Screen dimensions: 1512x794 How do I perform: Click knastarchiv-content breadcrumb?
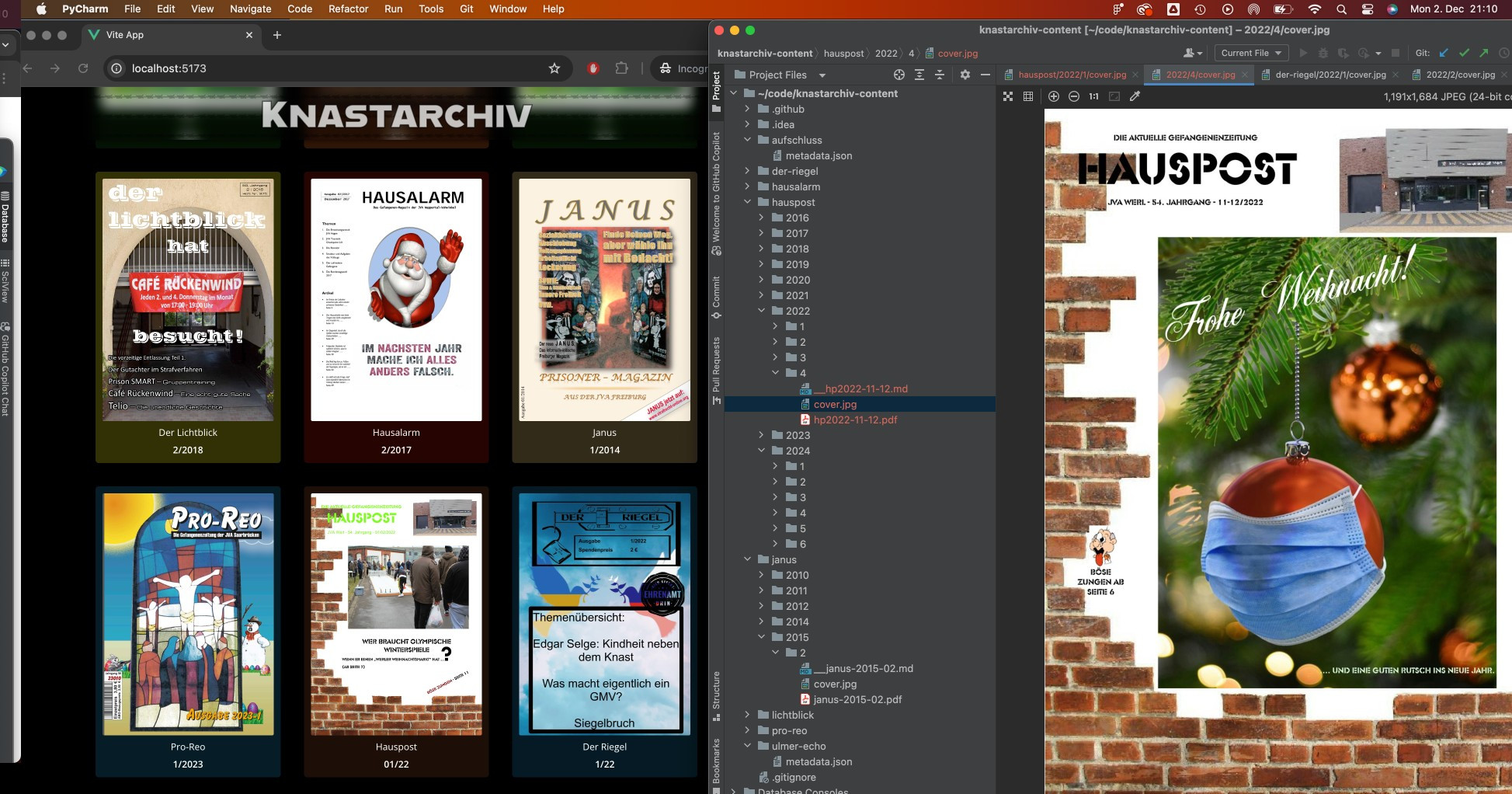click(764, 53)
